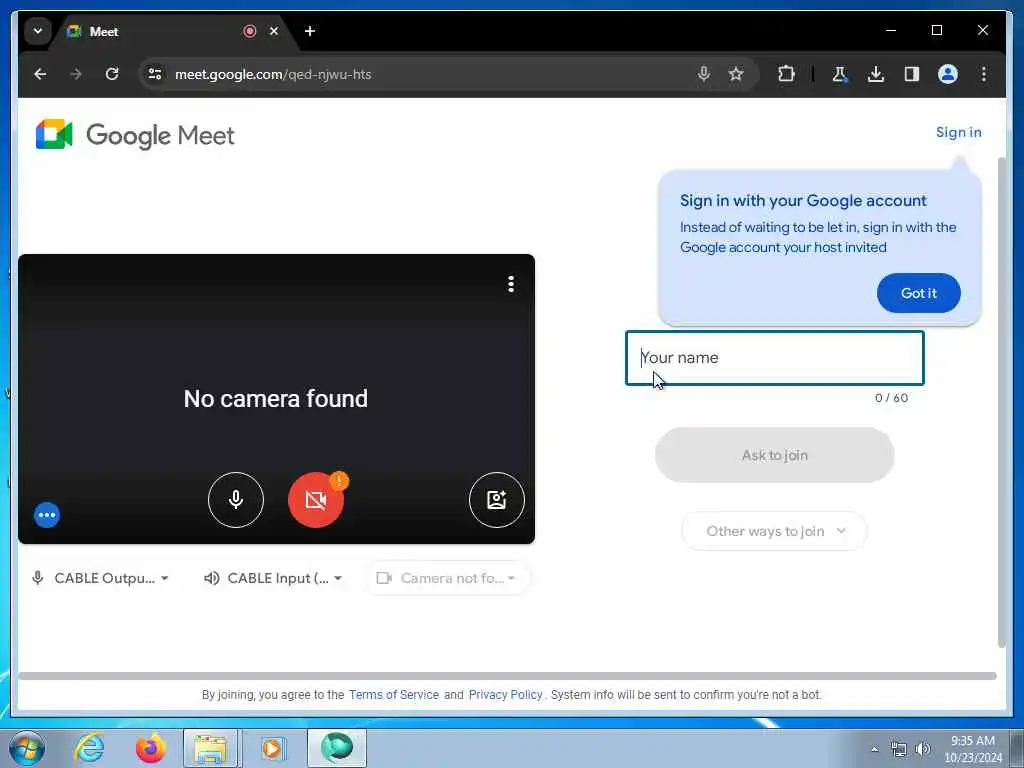Open the browser downloads icon
Viewport: 1024px width, 768px height.
click(876, 74)
